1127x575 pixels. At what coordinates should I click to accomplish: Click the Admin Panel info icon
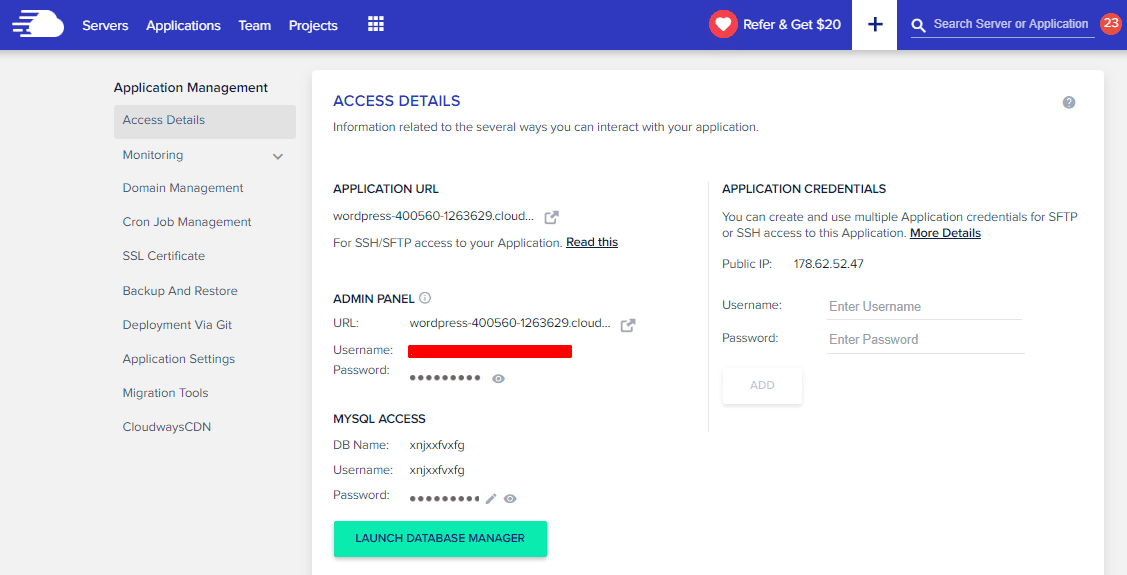[x=425, y=298]
